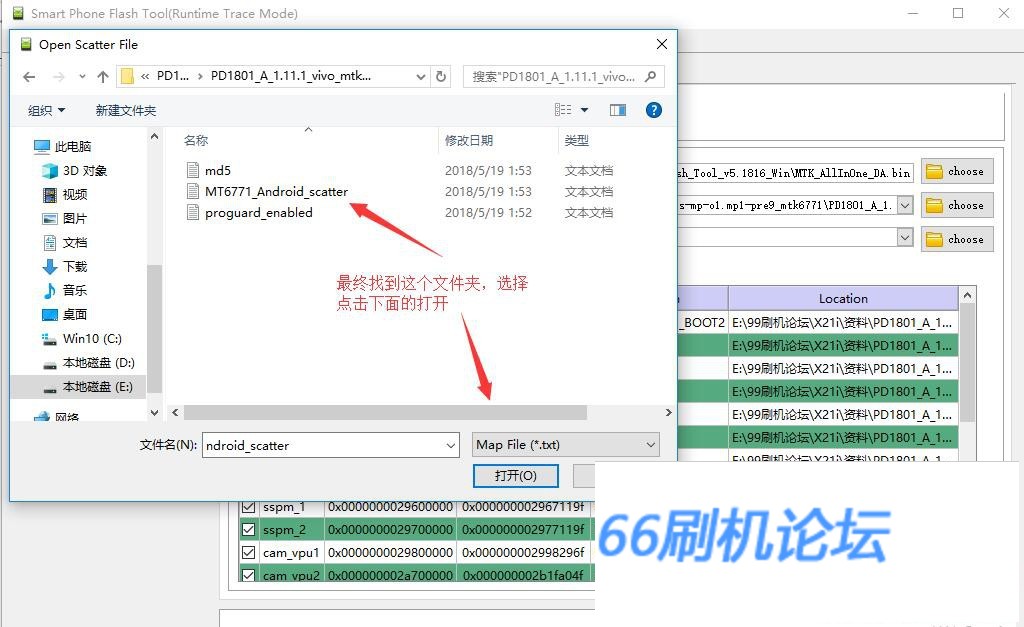The width and height of the screenshot is (1024, 627).
Task: Click the PD1... breadcrumb segment
Action: coord(172,76)
